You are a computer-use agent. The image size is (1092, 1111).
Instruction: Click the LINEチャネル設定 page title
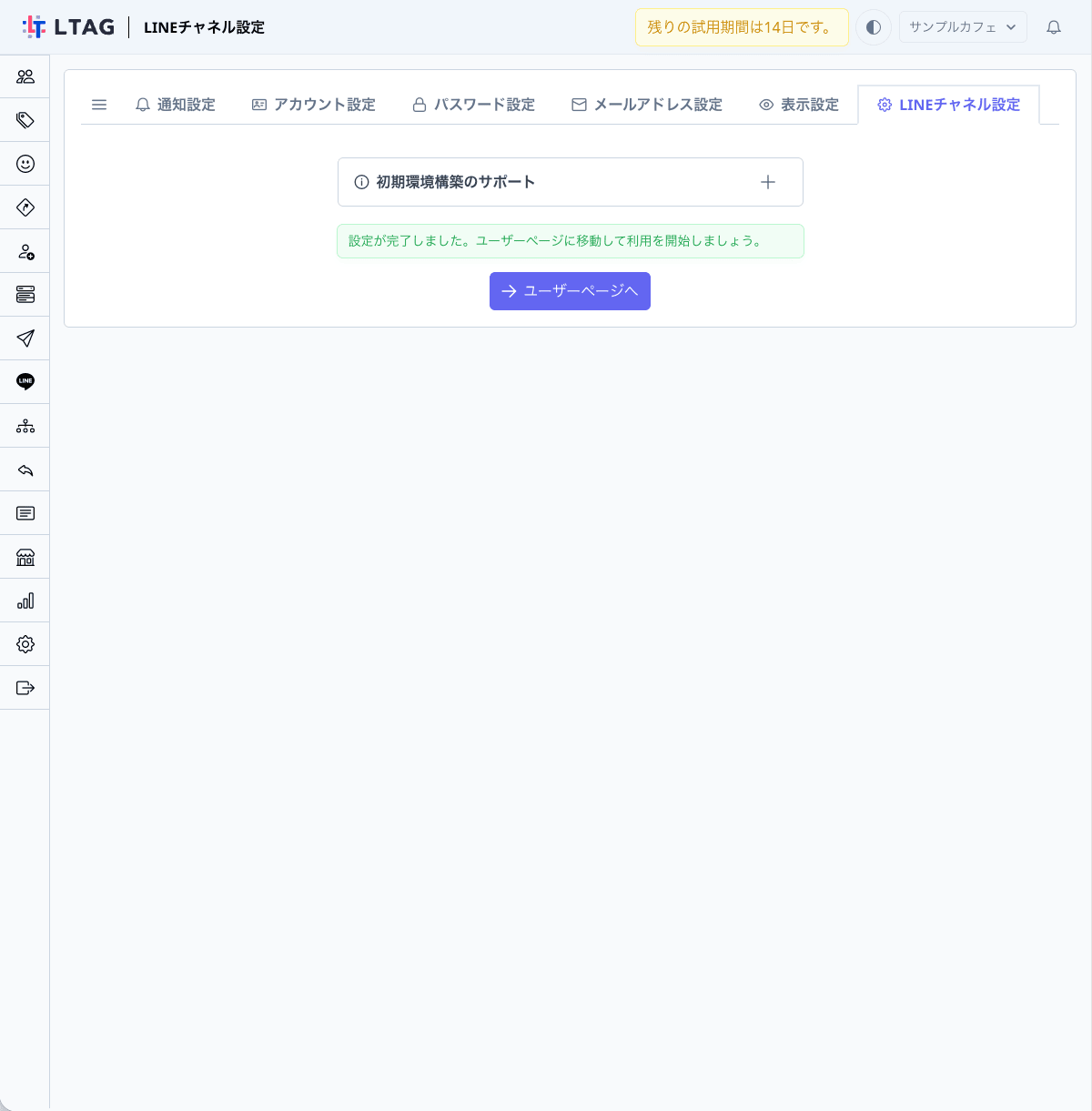pos(205,27)
